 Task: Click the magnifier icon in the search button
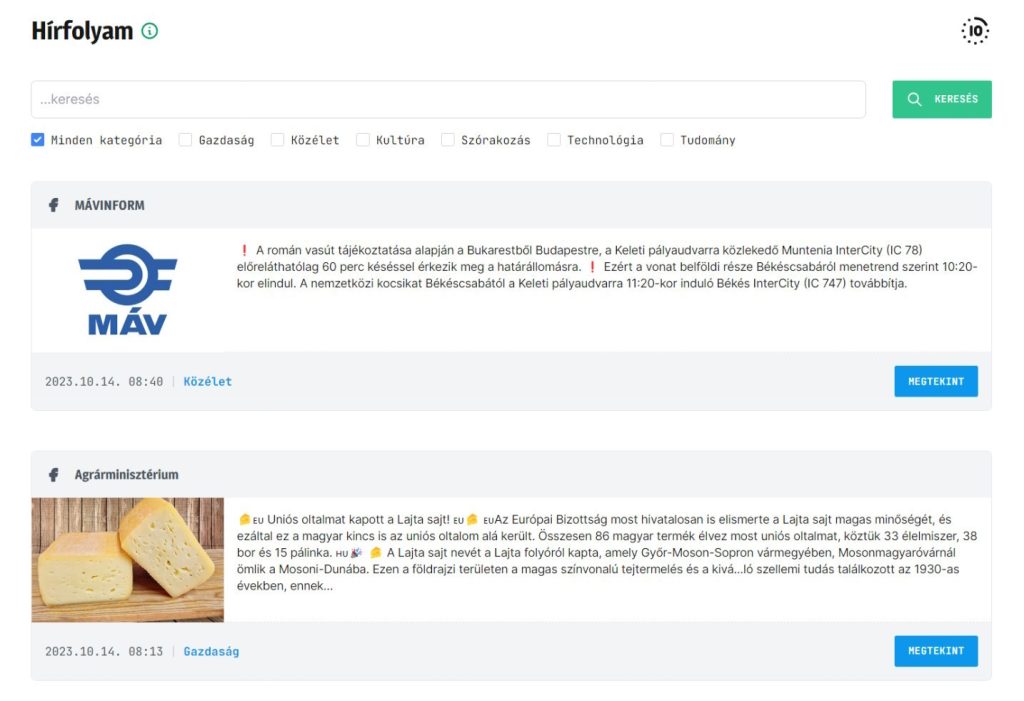(x=914, y=99)
